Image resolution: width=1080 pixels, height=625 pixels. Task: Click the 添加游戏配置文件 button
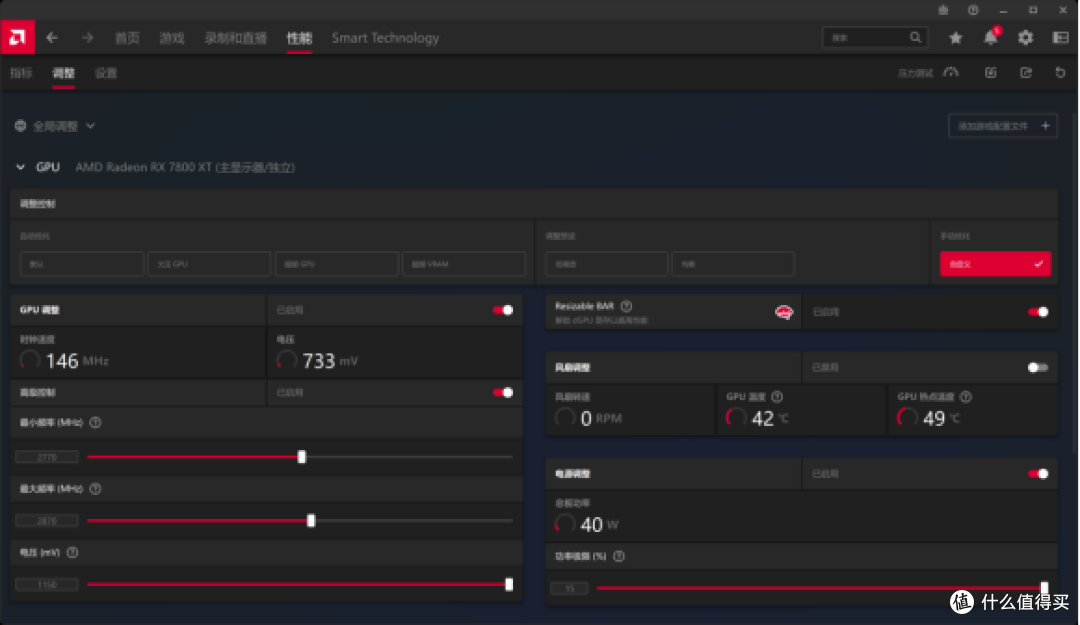(1003, 126)
